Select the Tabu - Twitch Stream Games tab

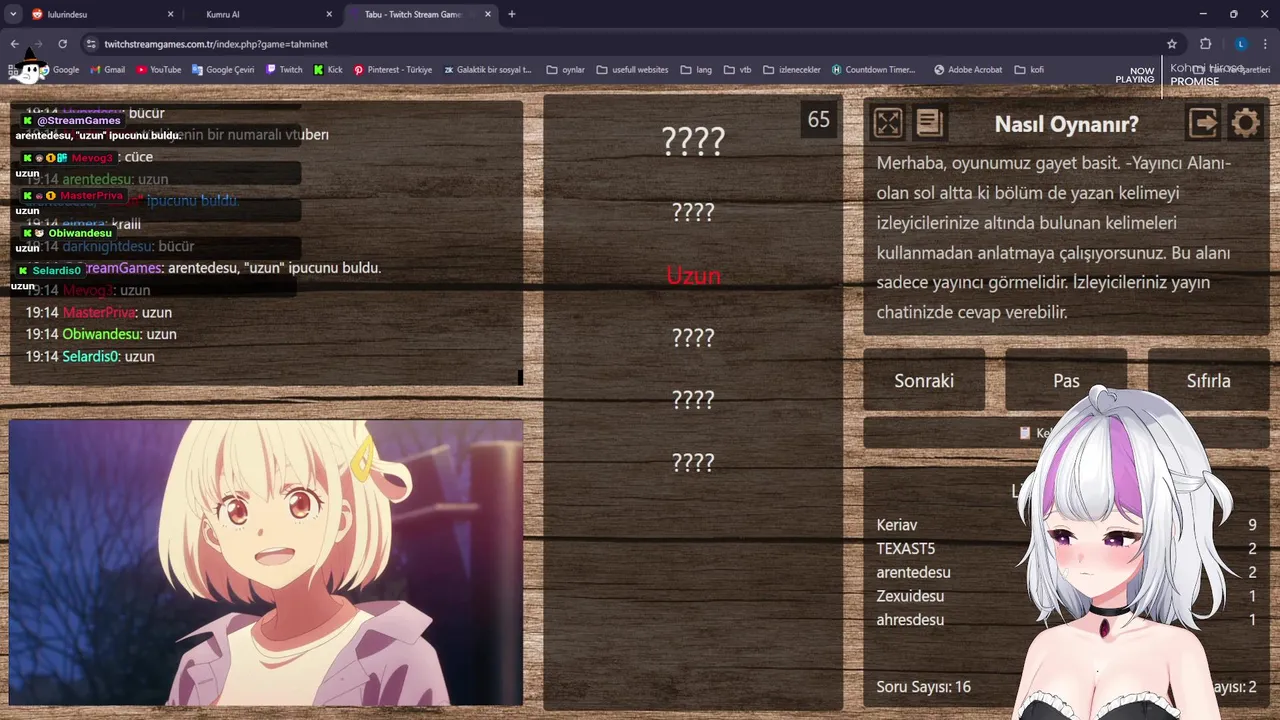(x=420, y=14)
